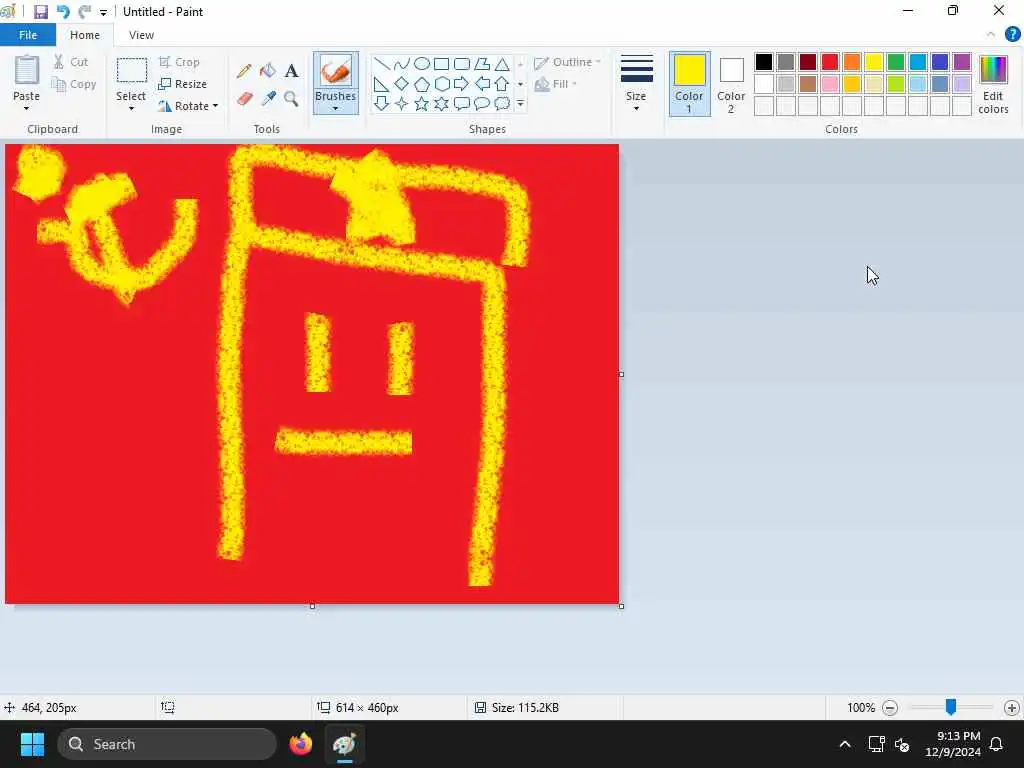The image size is (1024, 768).
Task: Click the taskbar Search box
Action: pos(167,744)
